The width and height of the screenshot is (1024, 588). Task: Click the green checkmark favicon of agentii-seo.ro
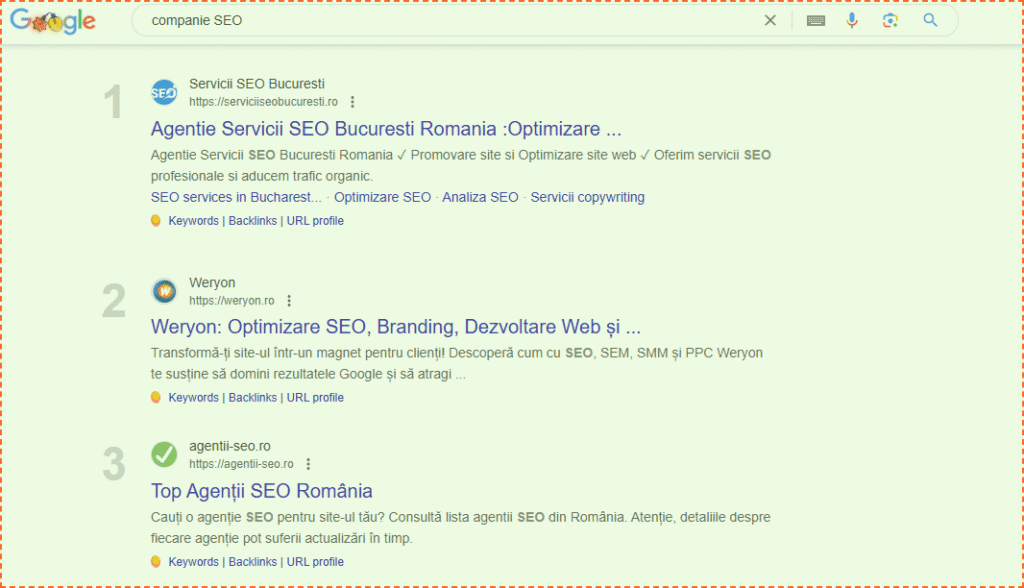click(x=164, y=455)
